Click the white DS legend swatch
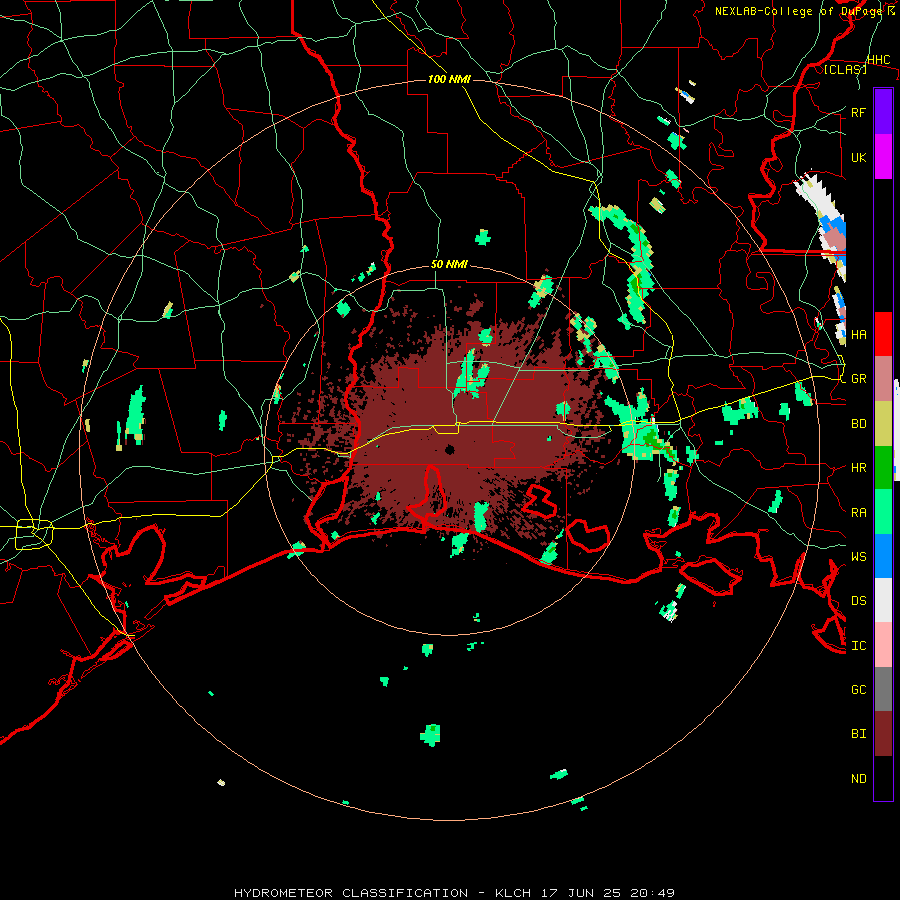Viewport: 900px width, 900px height. coord(883,600)
